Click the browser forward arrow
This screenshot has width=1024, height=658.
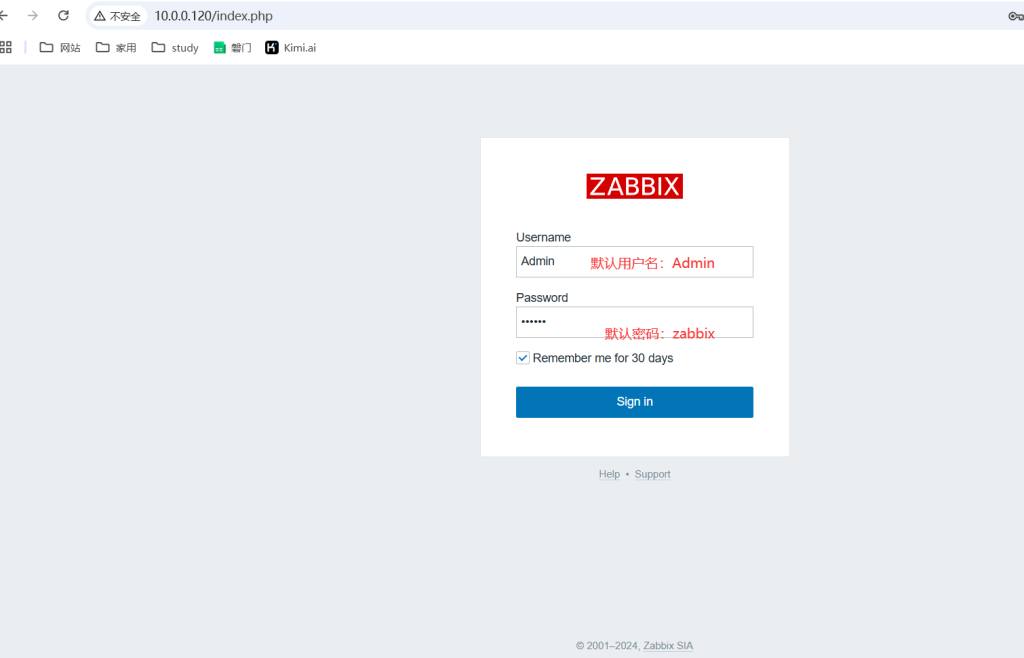(x=33, y=16)
